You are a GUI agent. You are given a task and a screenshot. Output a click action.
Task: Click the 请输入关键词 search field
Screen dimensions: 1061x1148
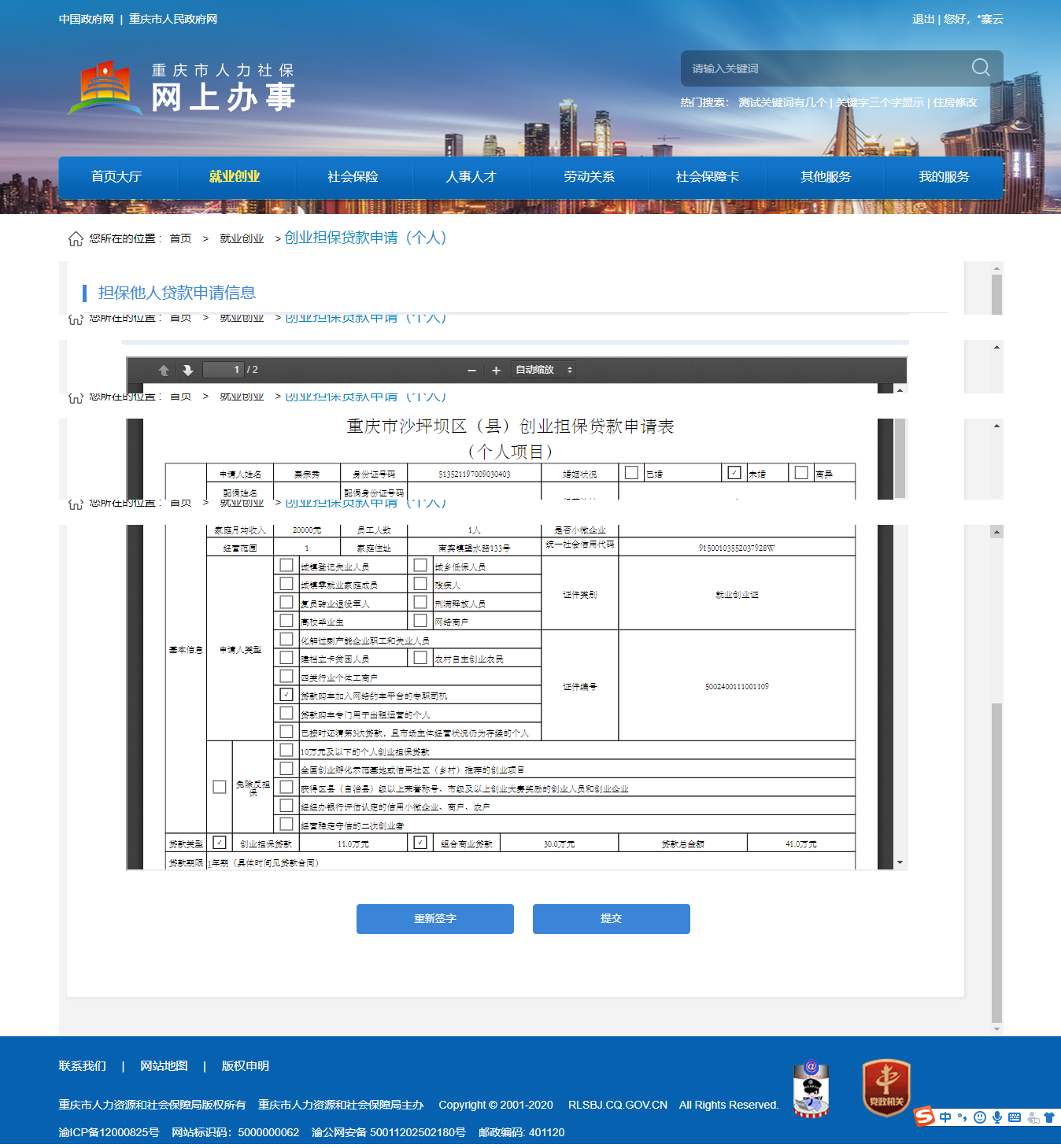[823, 68]
